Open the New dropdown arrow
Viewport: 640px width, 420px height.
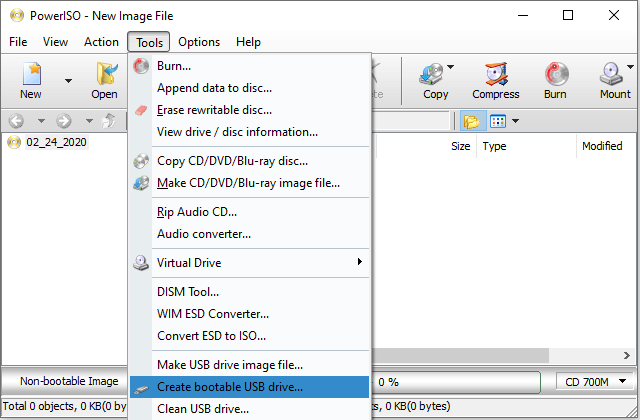pos(69,81)
